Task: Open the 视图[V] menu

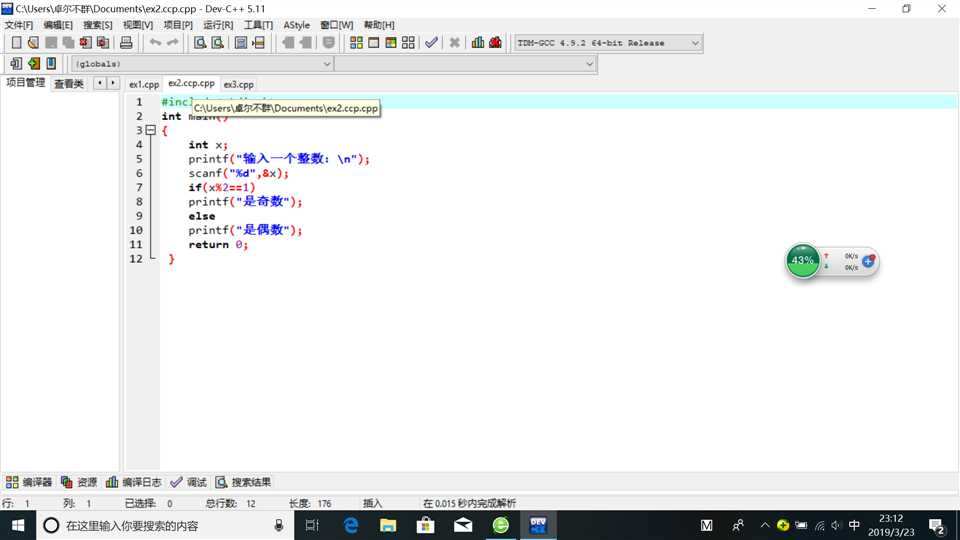Action: (x=138, y=25)
